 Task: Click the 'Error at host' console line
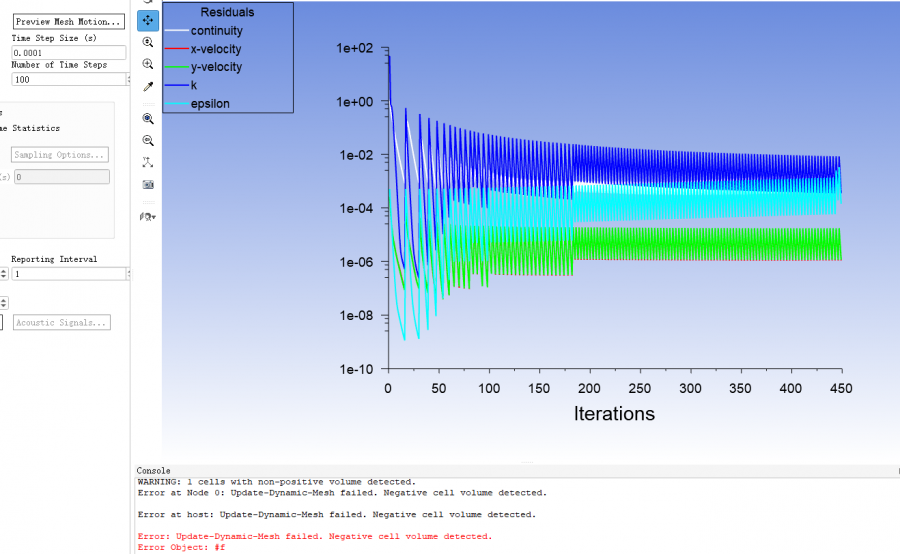(337, 514)
